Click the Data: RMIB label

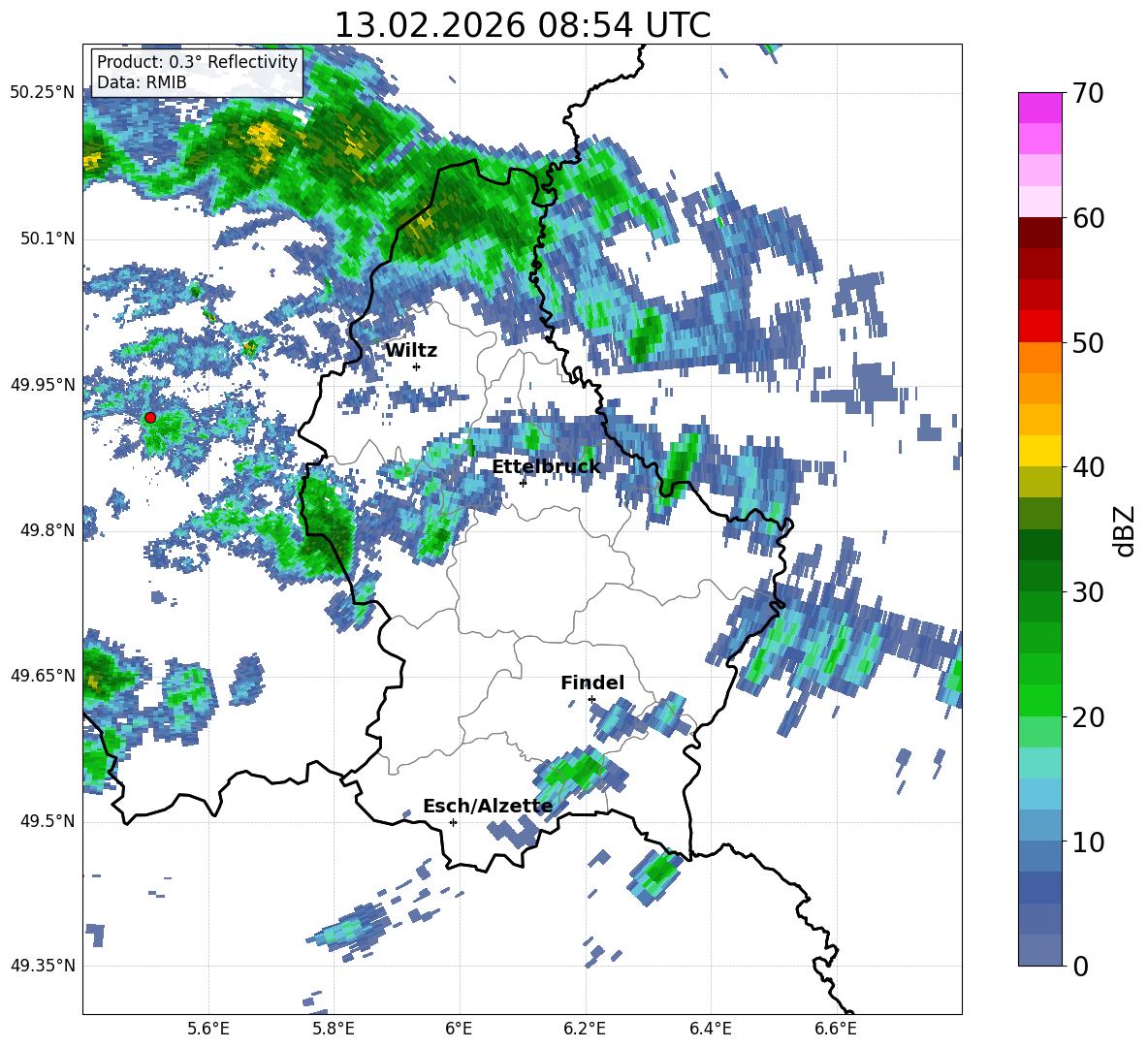142,82
